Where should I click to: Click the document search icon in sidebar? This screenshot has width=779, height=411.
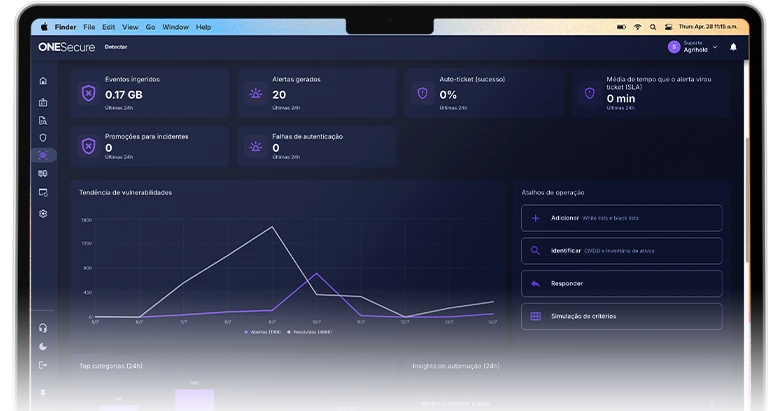coord(43,120)
